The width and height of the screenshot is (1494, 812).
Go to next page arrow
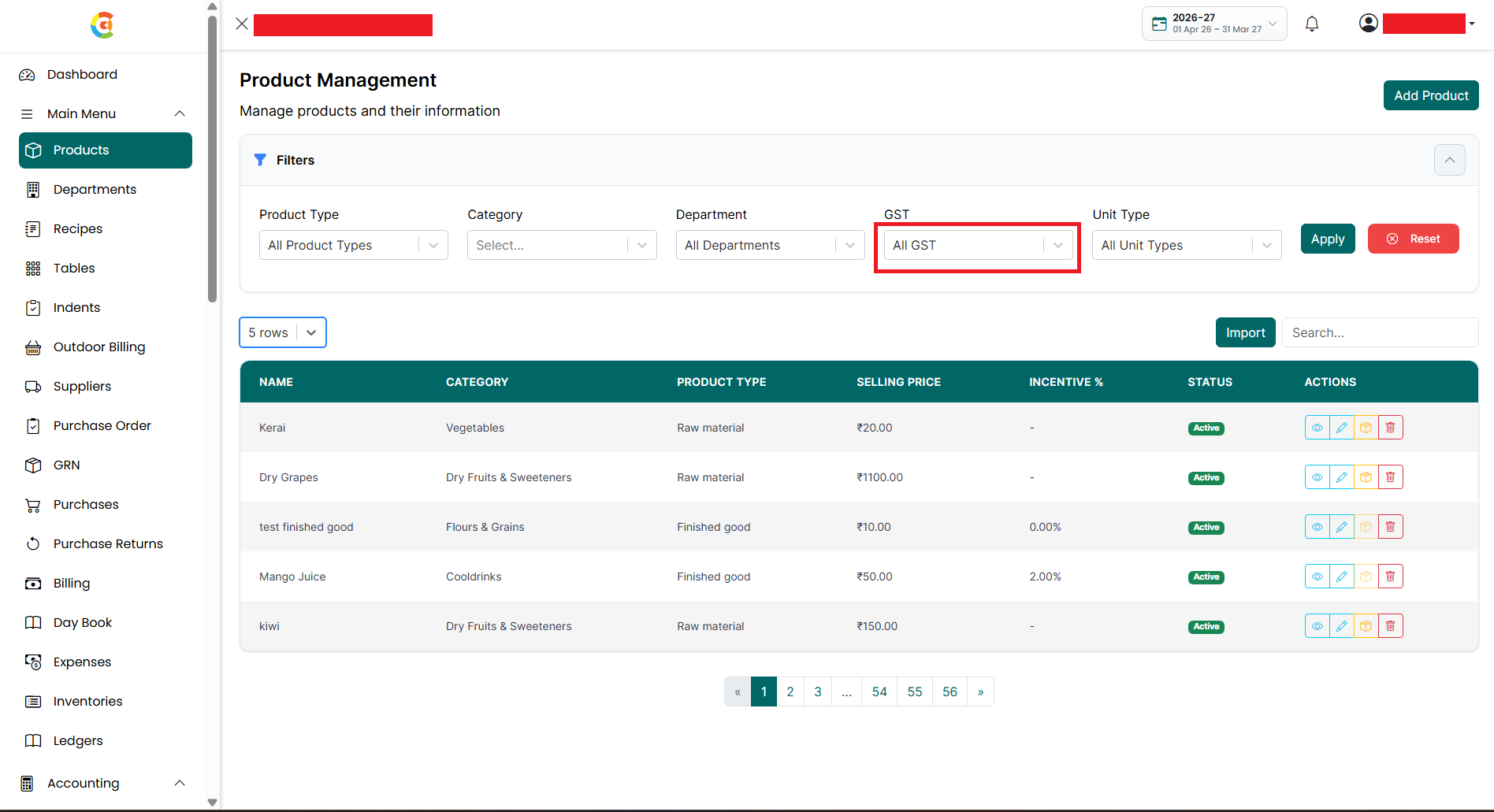pyautogui.click(x=980, y=691)
